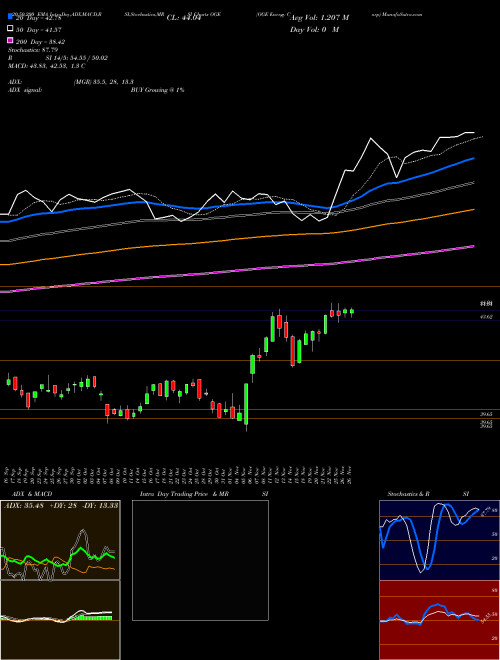Click the 'BUY Growing @ 1%' signal text
The image size is (500, 660).
click(157, 90)
